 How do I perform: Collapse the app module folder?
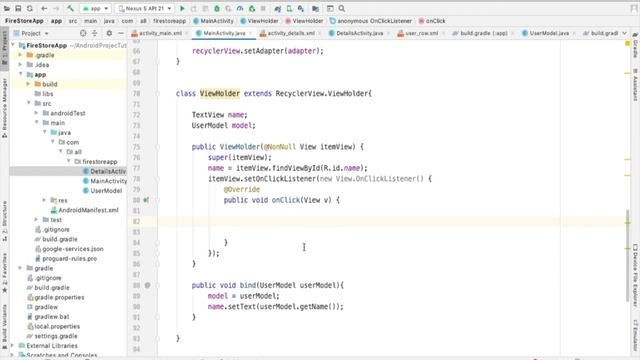point(20,74)
